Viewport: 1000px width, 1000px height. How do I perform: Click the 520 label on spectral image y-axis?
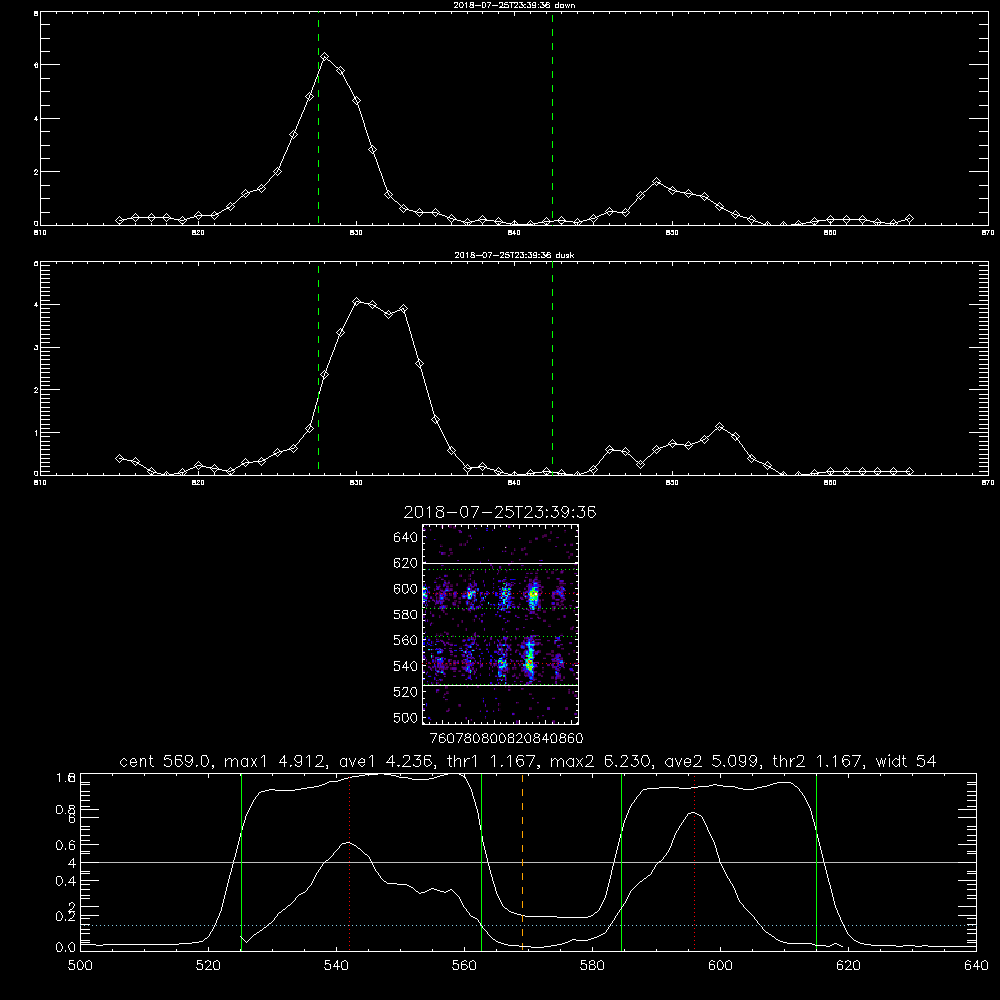coord(406,692)
